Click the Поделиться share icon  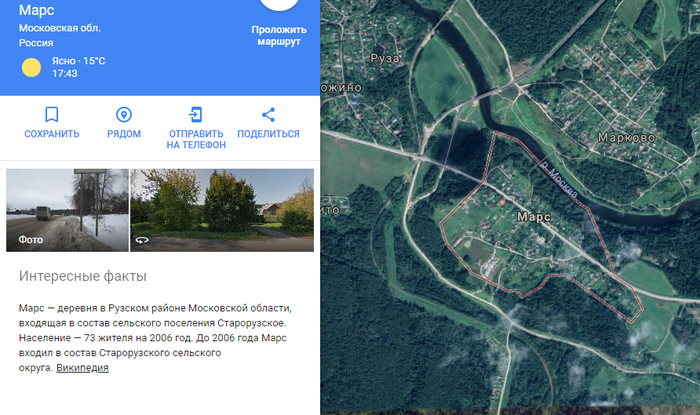pyautogui.click(x=268, y=115)
